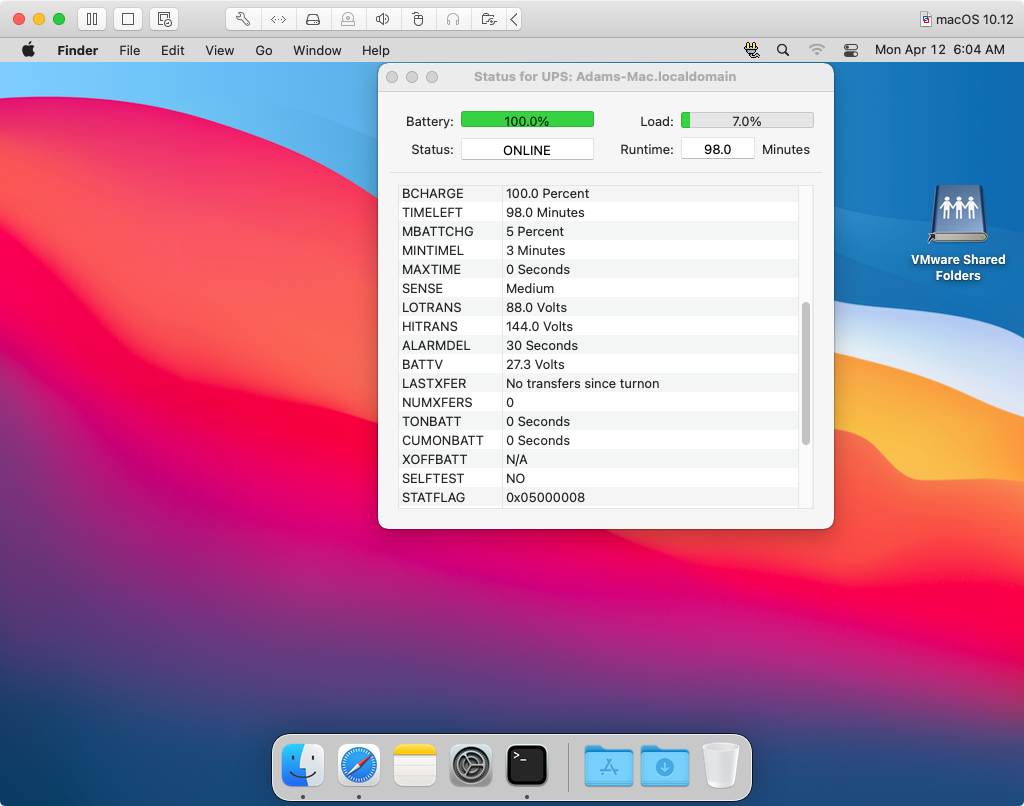Select the XOFFBATT row
Viewport: 1024px width, 806px height.
coord(598,459)
